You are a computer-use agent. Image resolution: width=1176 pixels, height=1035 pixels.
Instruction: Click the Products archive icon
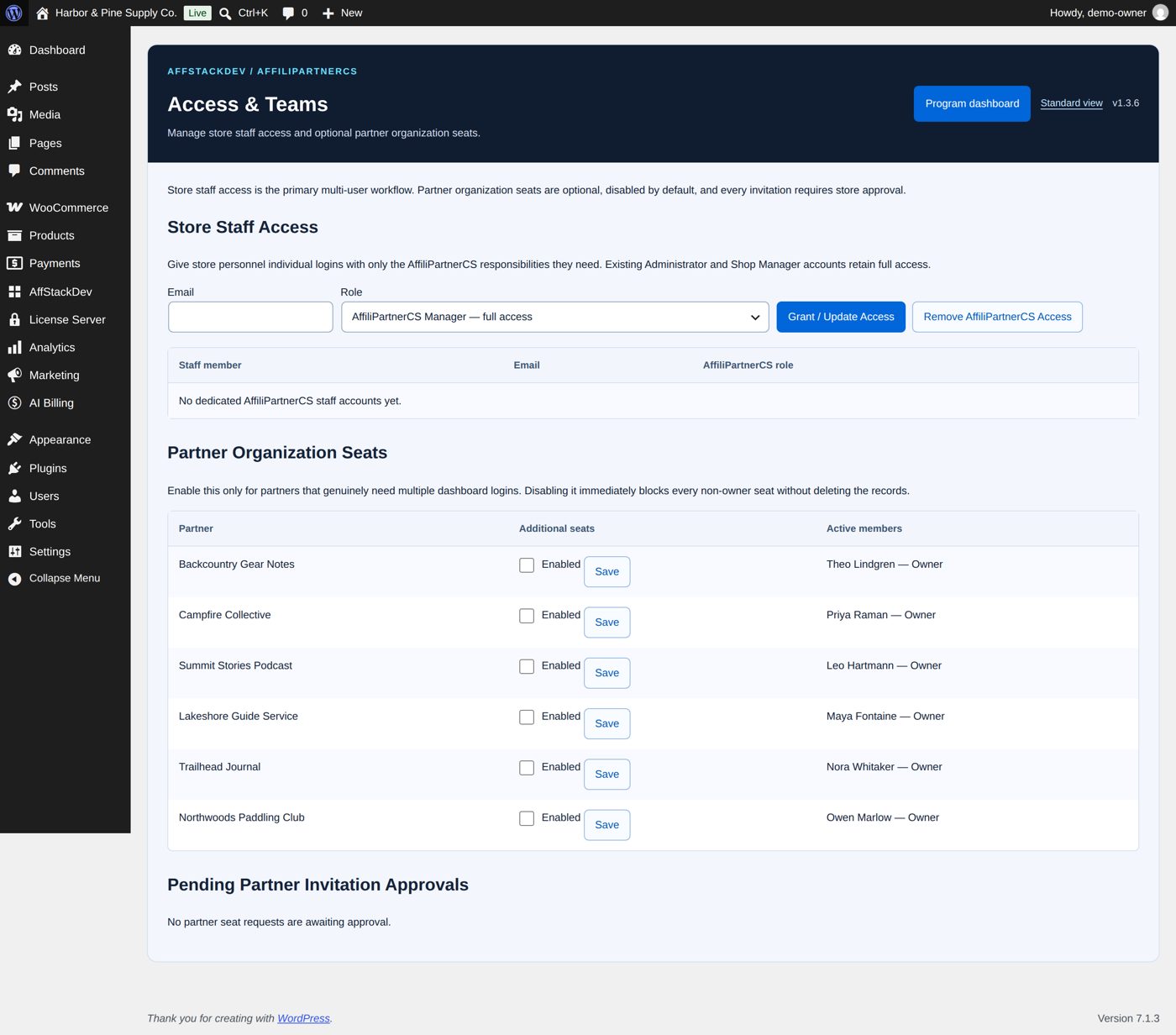[x=14, y=235]
